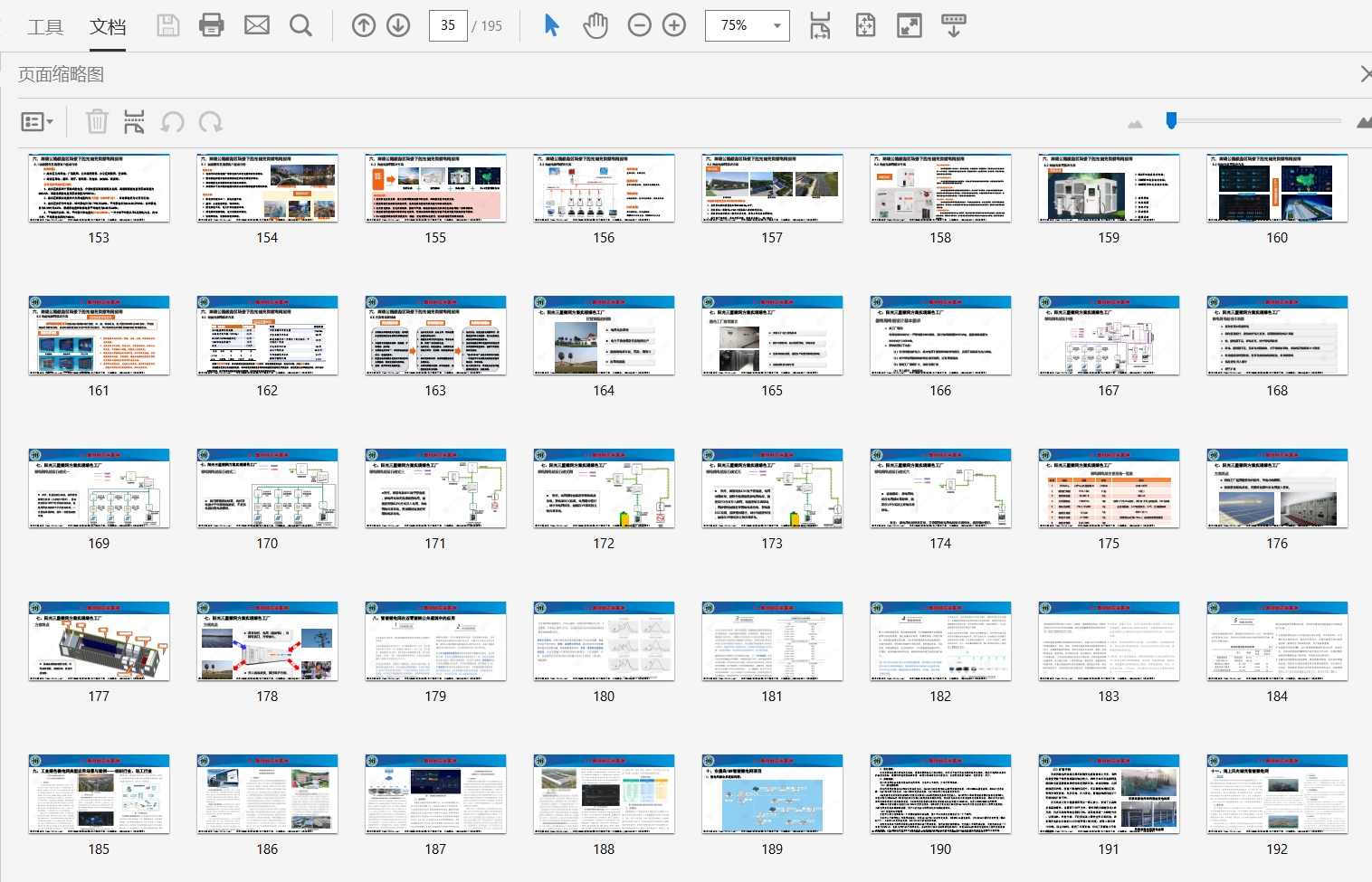Go to next page arrow
Viewport: 1372px width, 882px height.
pos(398,25)
